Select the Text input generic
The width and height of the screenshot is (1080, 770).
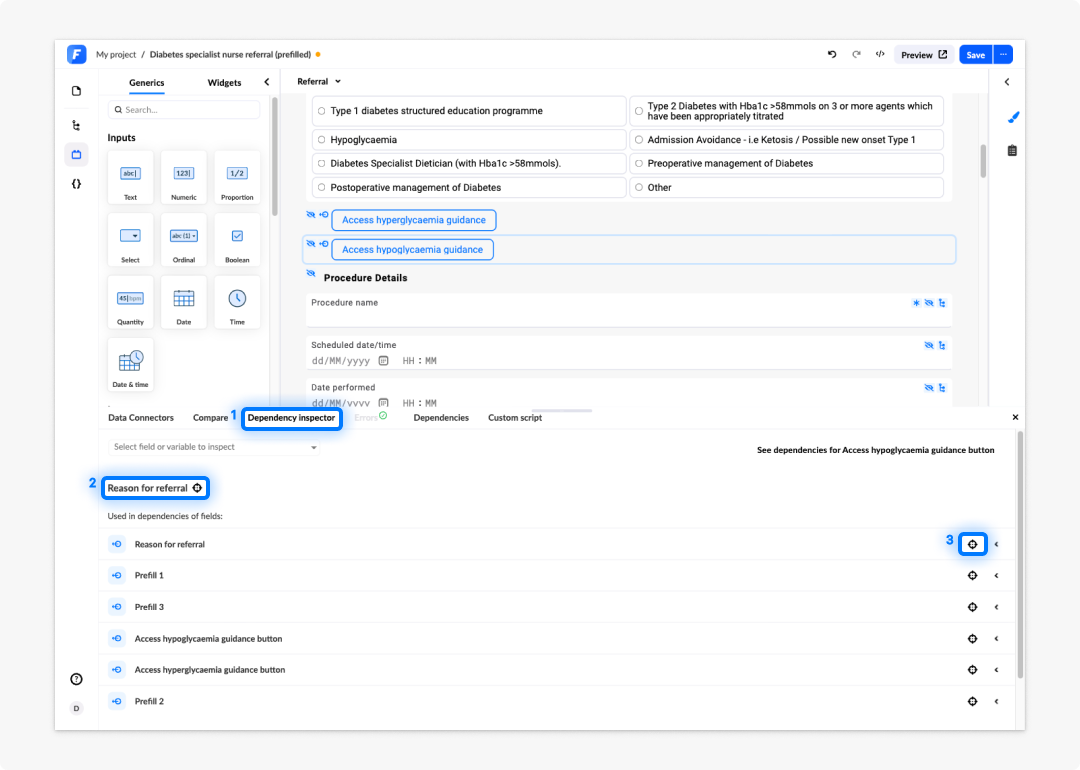point(130,178)
